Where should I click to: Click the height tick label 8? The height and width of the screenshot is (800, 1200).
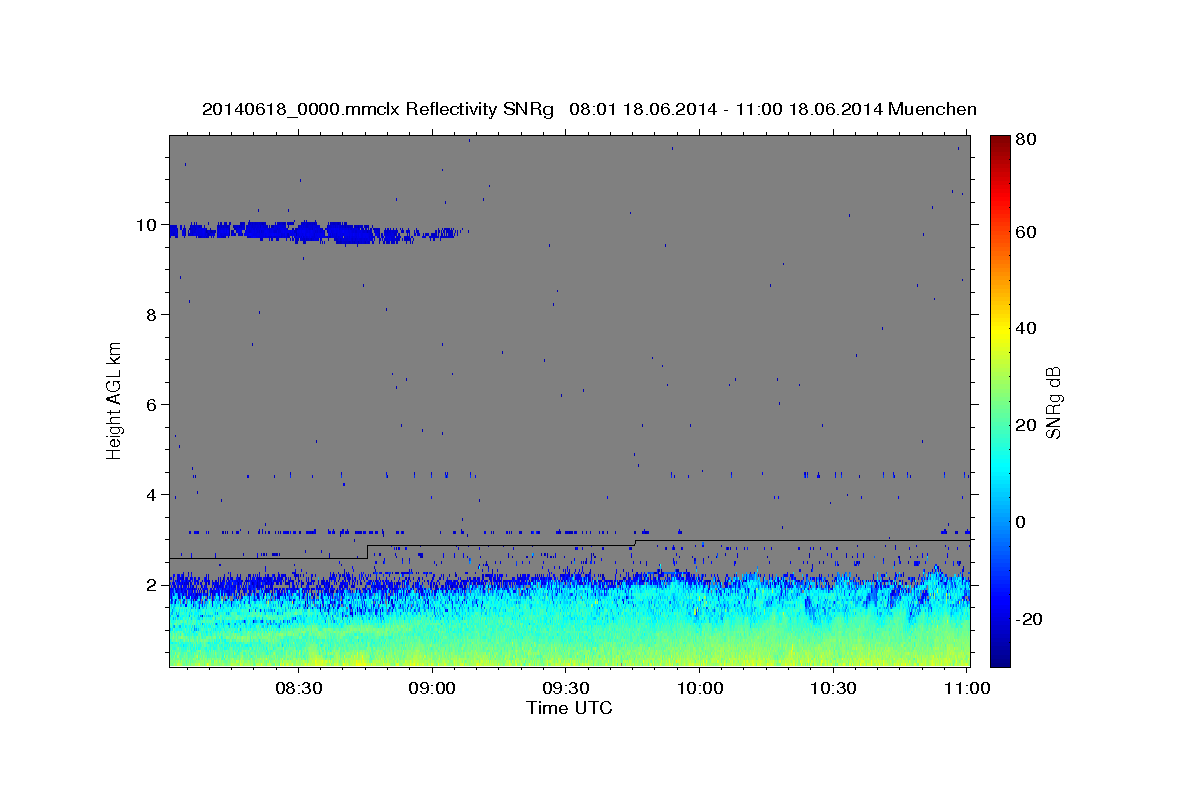click(x=150, y=315)
